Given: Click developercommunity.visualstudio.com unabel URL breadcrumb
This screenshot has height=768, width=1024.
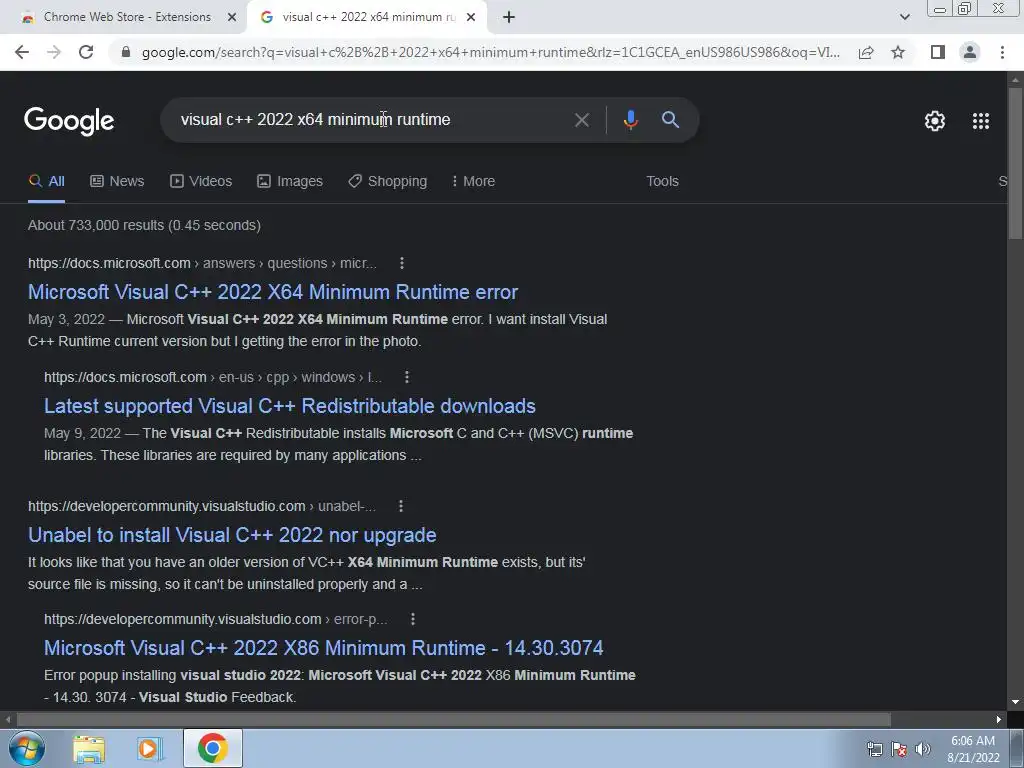Looking at the screenshot, I should (202, 506).
